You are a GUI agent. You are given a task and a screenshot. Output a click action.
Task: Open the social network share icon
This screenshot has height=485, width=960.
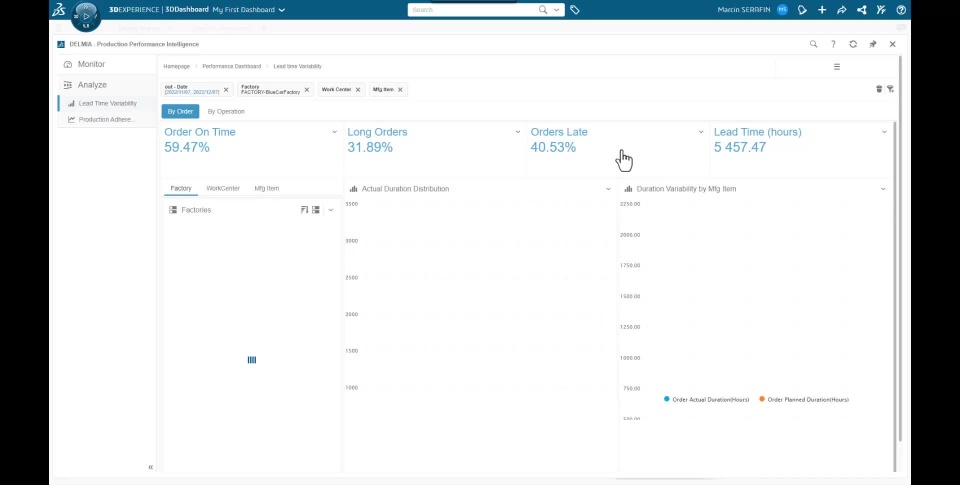pos(861,10)
